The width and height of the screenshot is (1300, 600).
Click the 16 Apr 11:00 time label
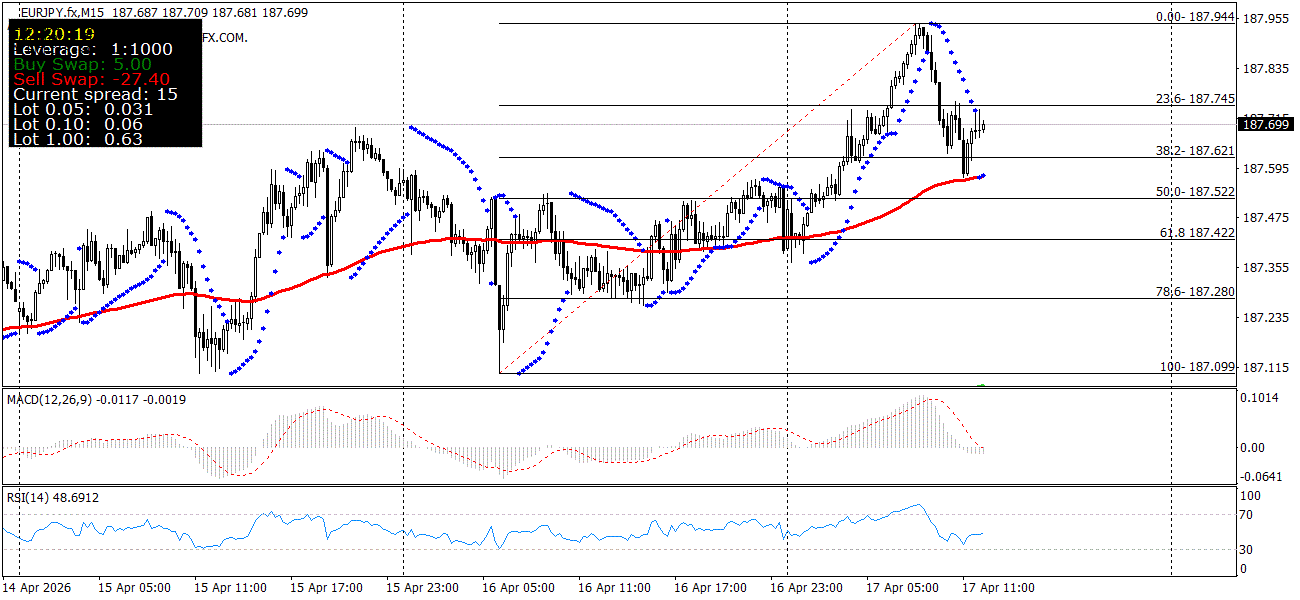tap(614, 588)
